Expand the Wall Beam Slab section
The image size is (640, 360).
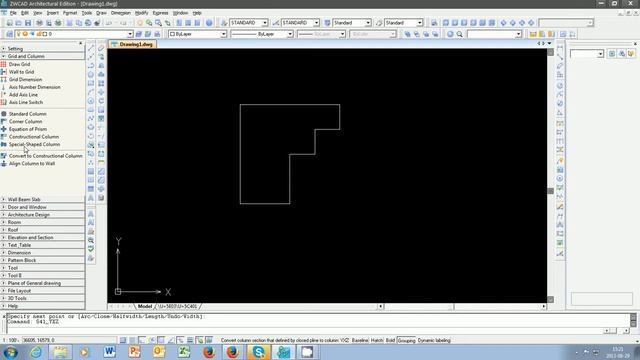(42, 200)
